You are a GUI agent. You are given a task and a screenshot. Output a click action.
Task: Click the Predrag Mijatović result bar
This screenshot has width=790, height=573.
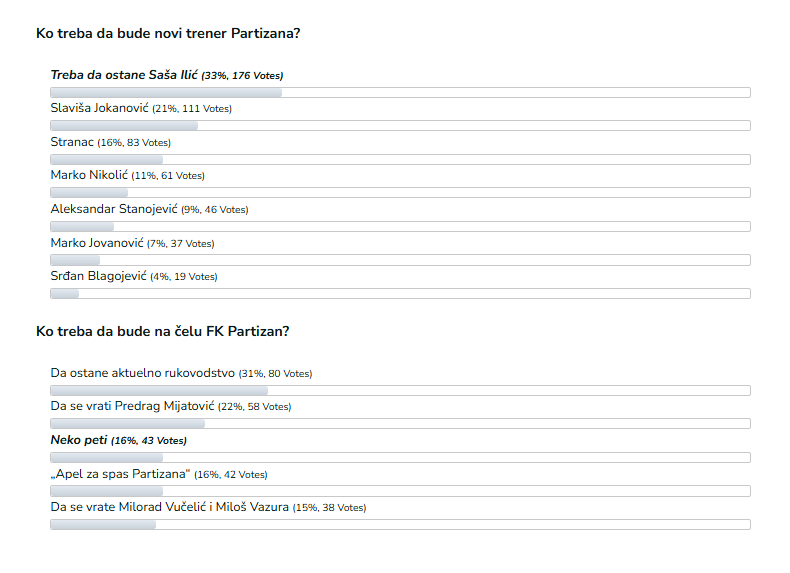pyautogui.click(x=400, y=424)
